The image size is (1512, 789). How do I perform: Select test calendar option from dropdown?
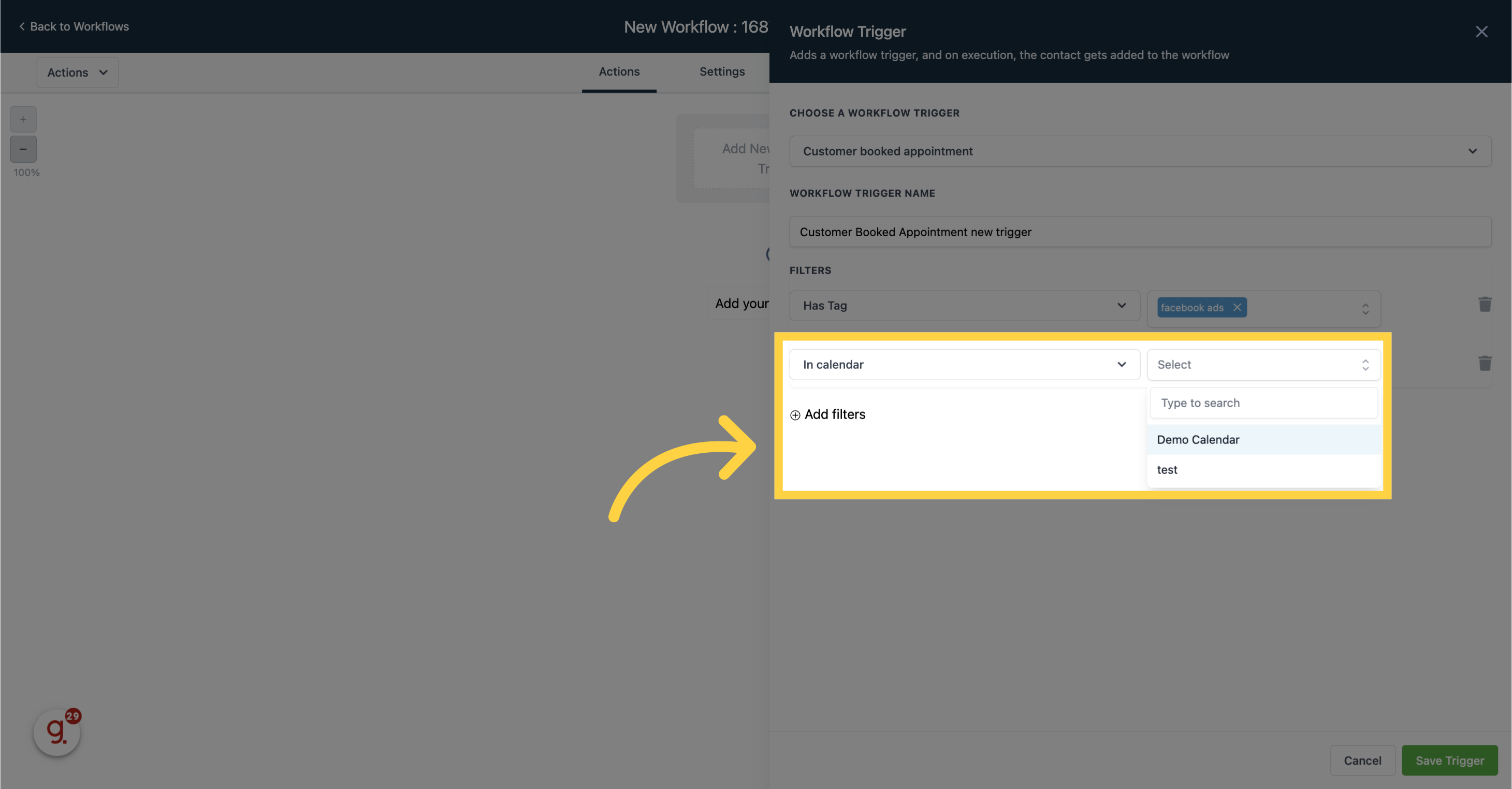[1167, 469]
